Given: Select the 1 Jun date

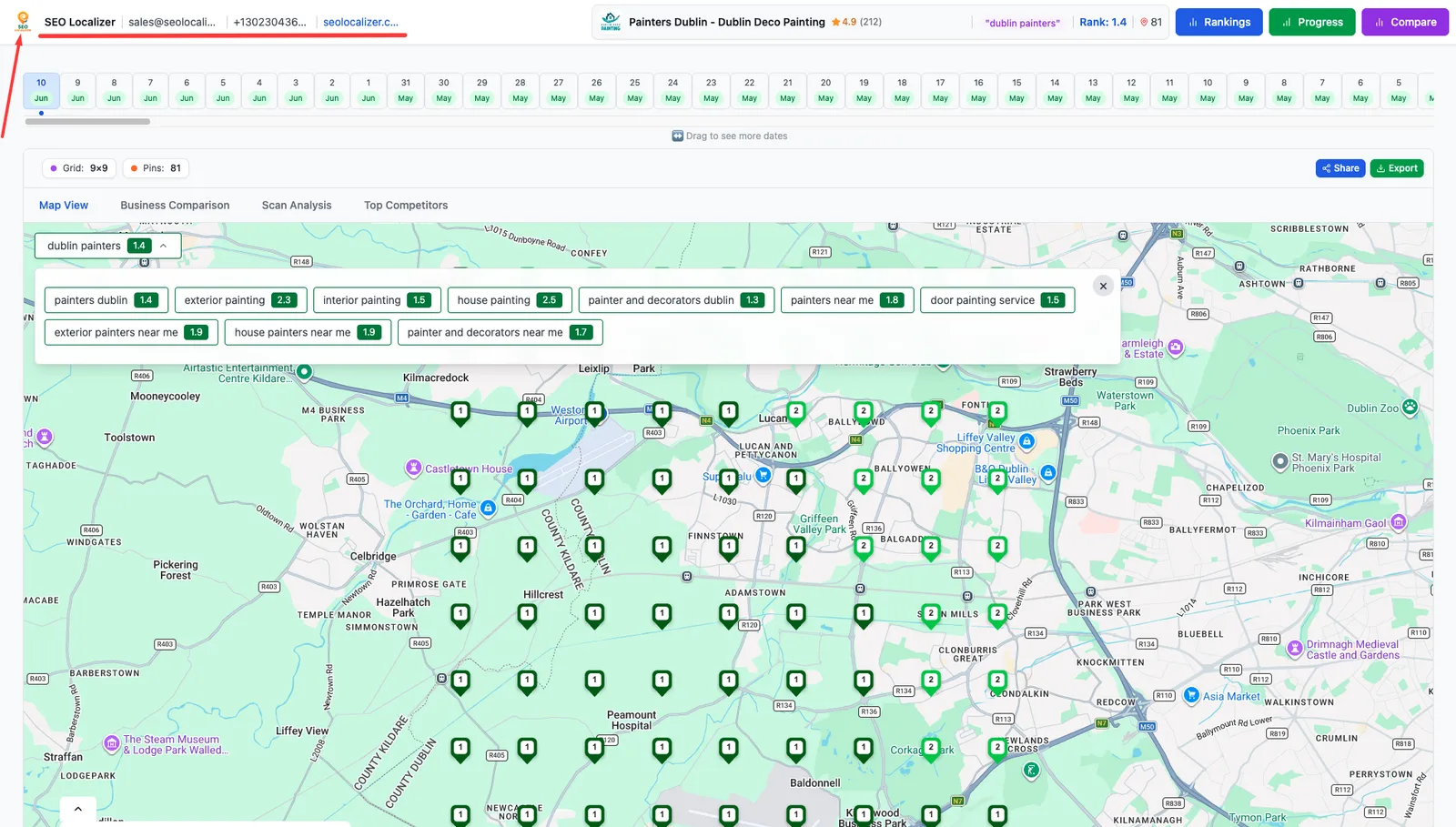Looking at the screenshot, I should 369,90.
